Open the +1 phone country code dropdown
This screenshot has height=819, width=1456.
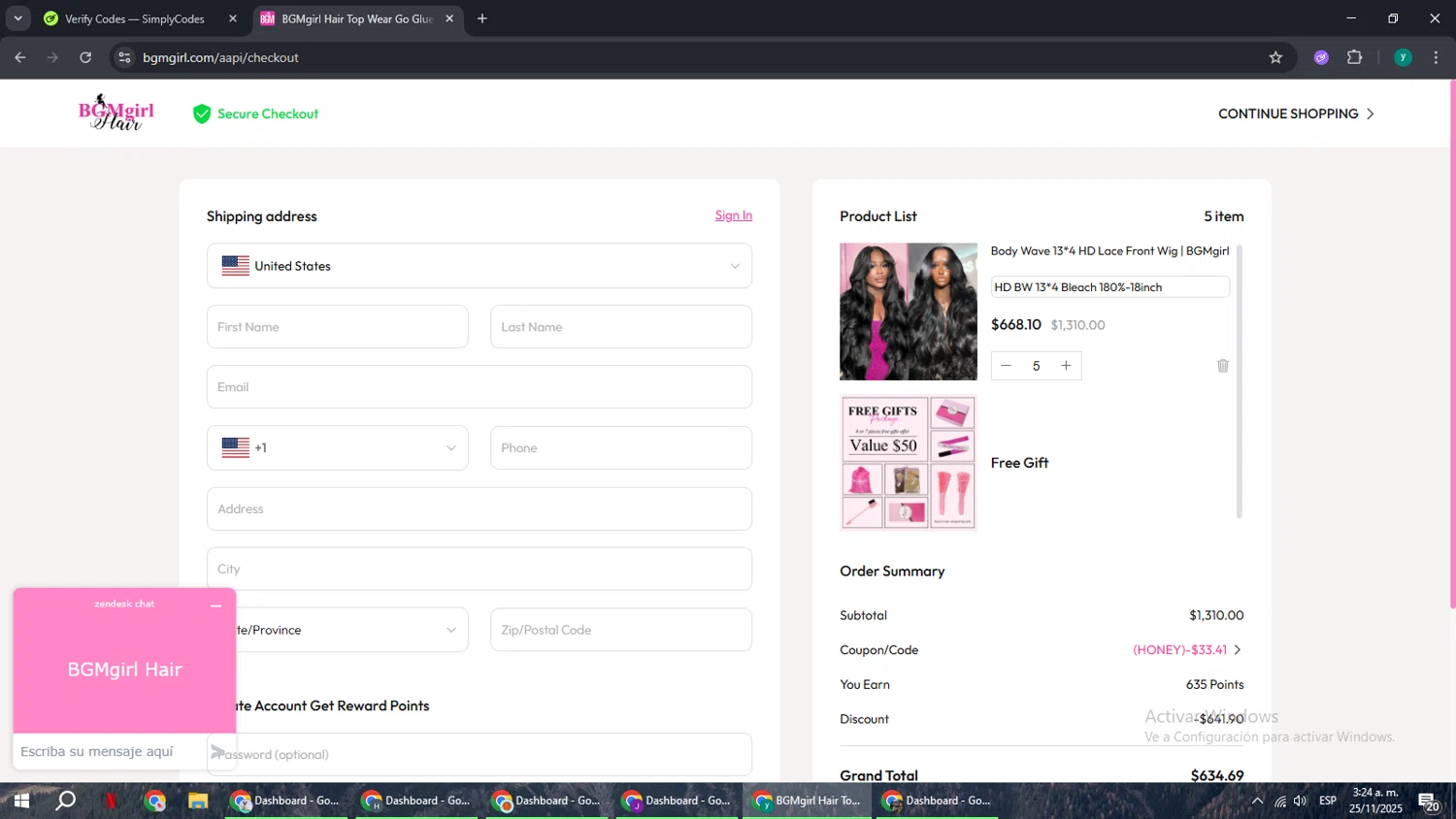tap(338, 447)
